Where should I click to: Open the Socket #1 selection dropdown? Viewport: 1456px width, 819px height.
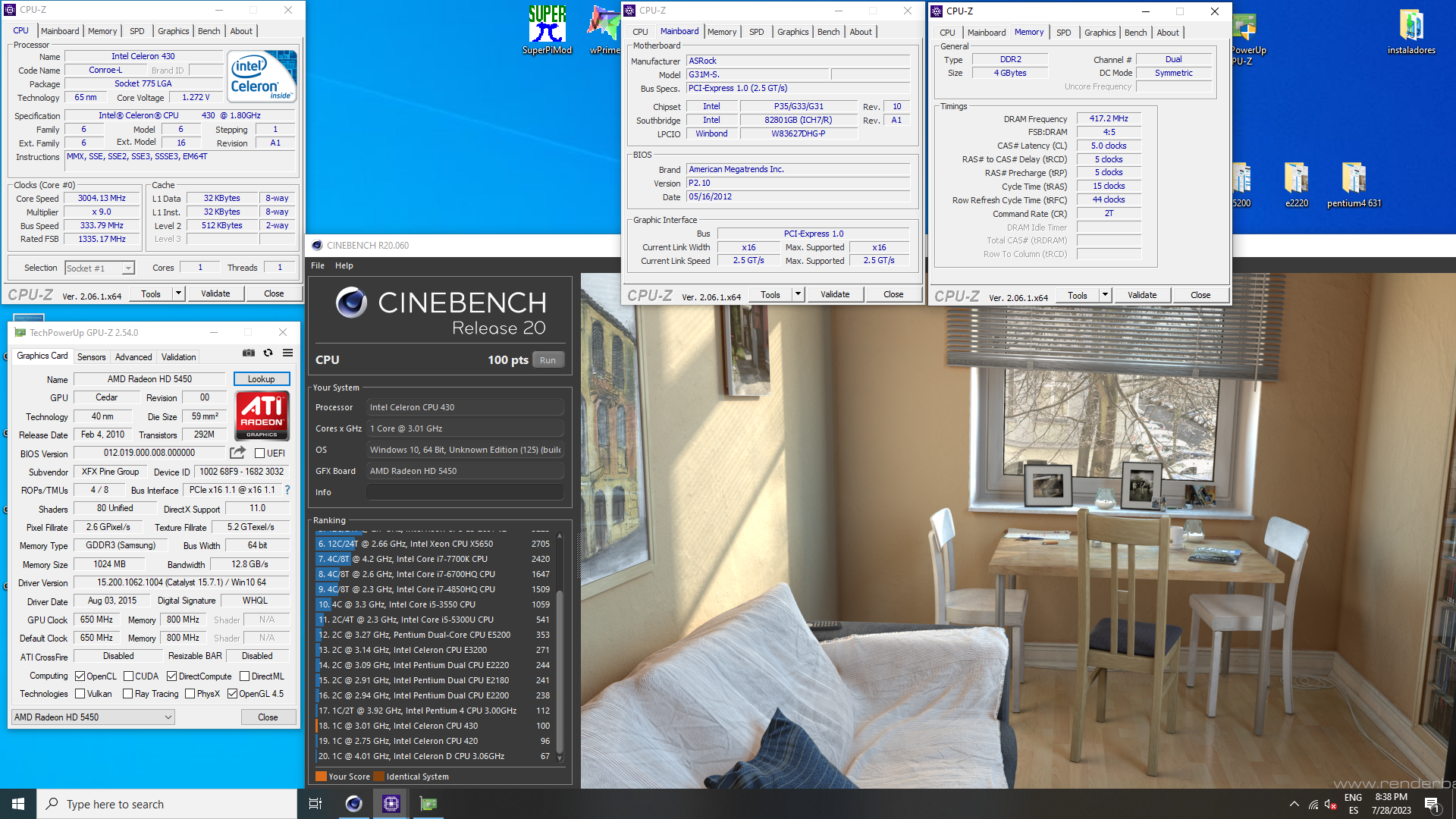pos(99,268)
